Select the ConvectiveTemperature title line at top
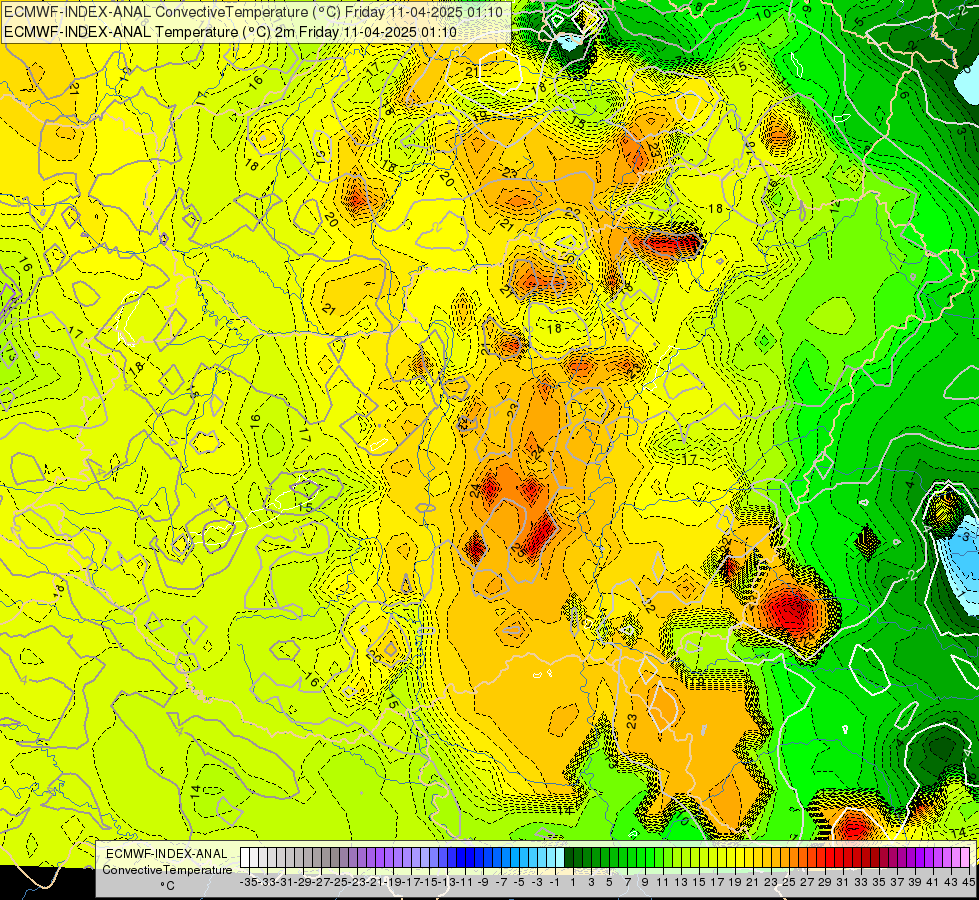The image size is (979, 900). click(x=253, y=12)
